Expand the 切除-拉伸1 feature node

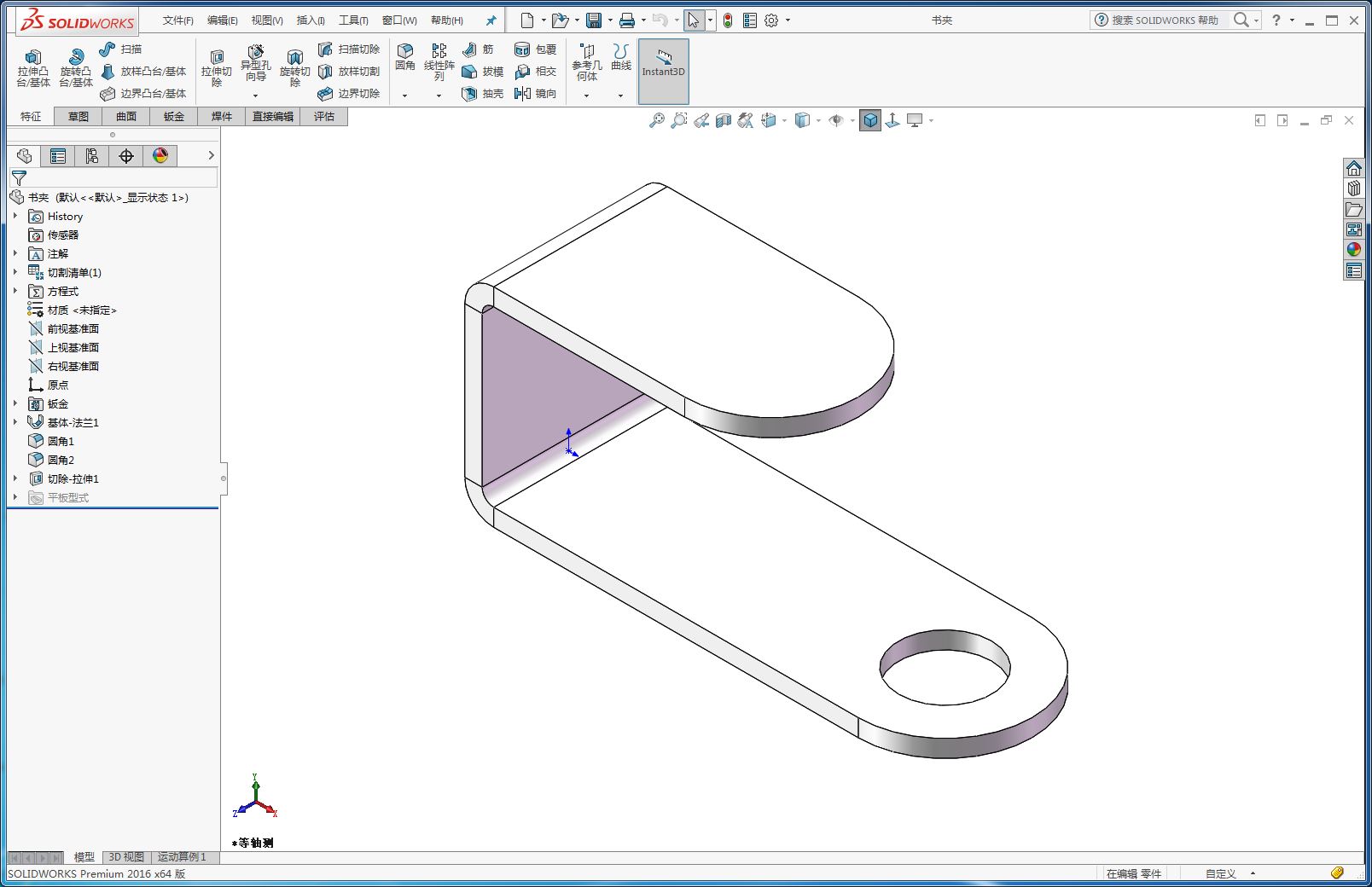pos(15,479)
